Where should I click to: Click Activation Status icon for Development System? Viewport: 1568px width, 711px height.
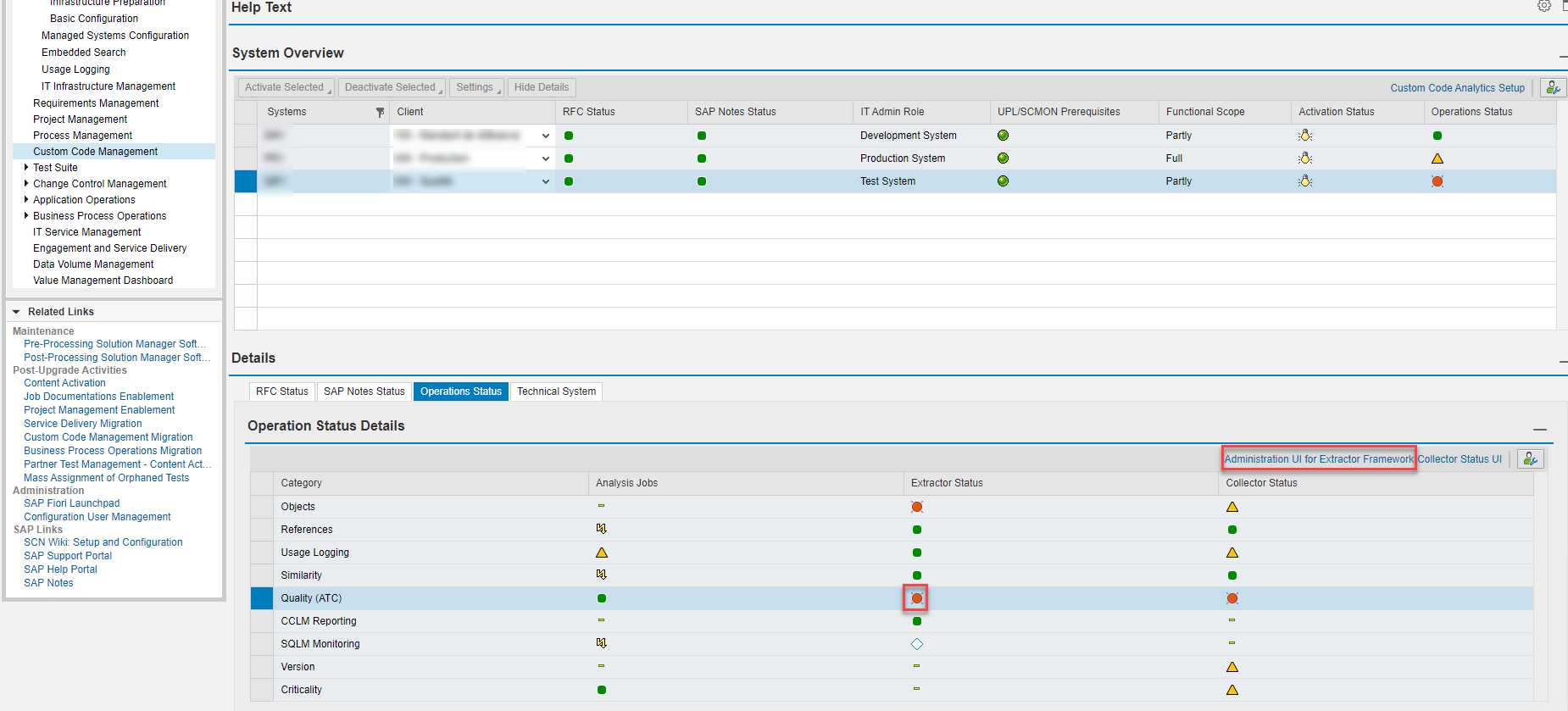pos(1305,136)
